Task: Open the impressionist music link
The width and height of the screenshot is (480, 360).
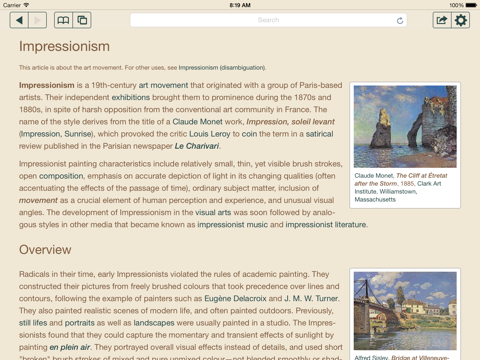Action: (232, 225)
